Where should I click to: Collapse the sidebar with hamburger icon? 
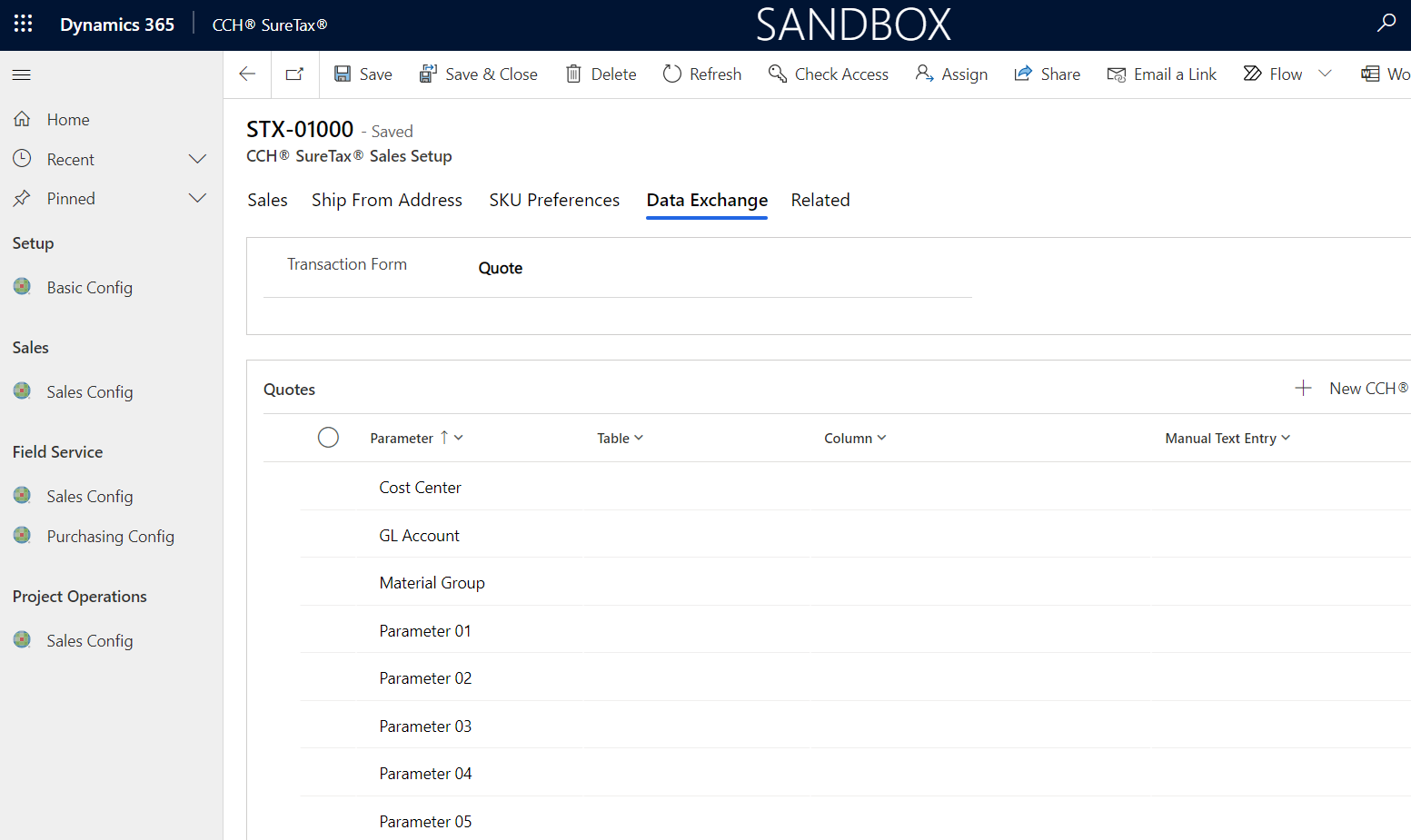pyautogui.click(x=22, y=74)
